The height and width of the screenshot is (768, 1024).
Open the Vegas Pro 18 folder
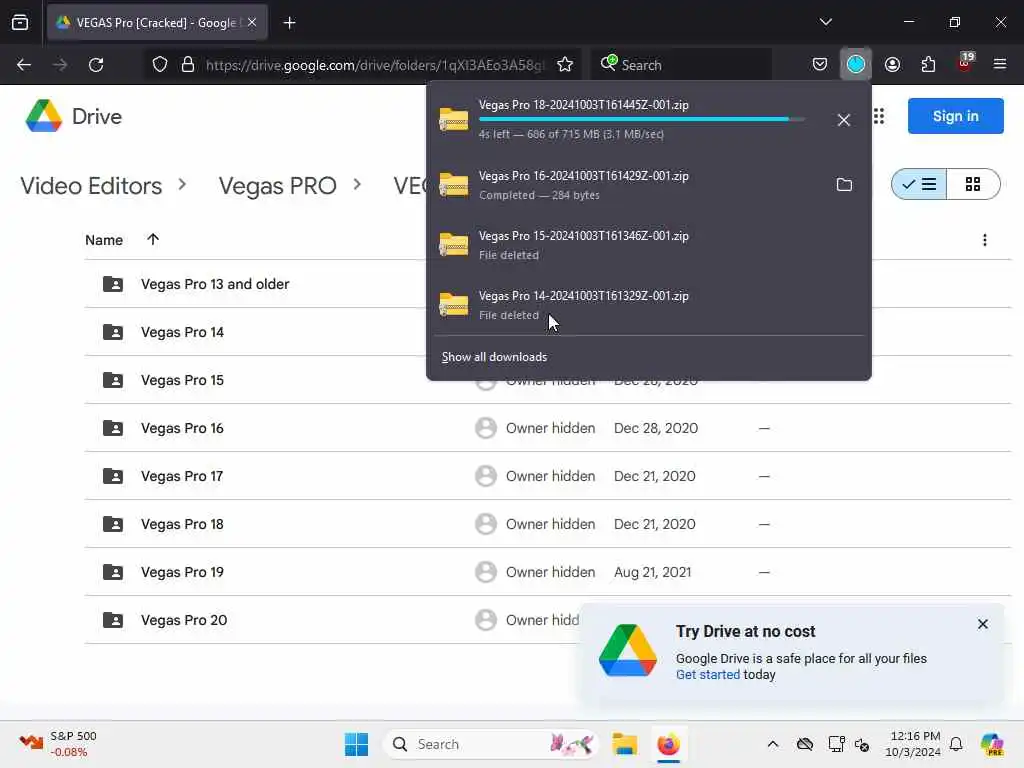(x=182, y=524)
